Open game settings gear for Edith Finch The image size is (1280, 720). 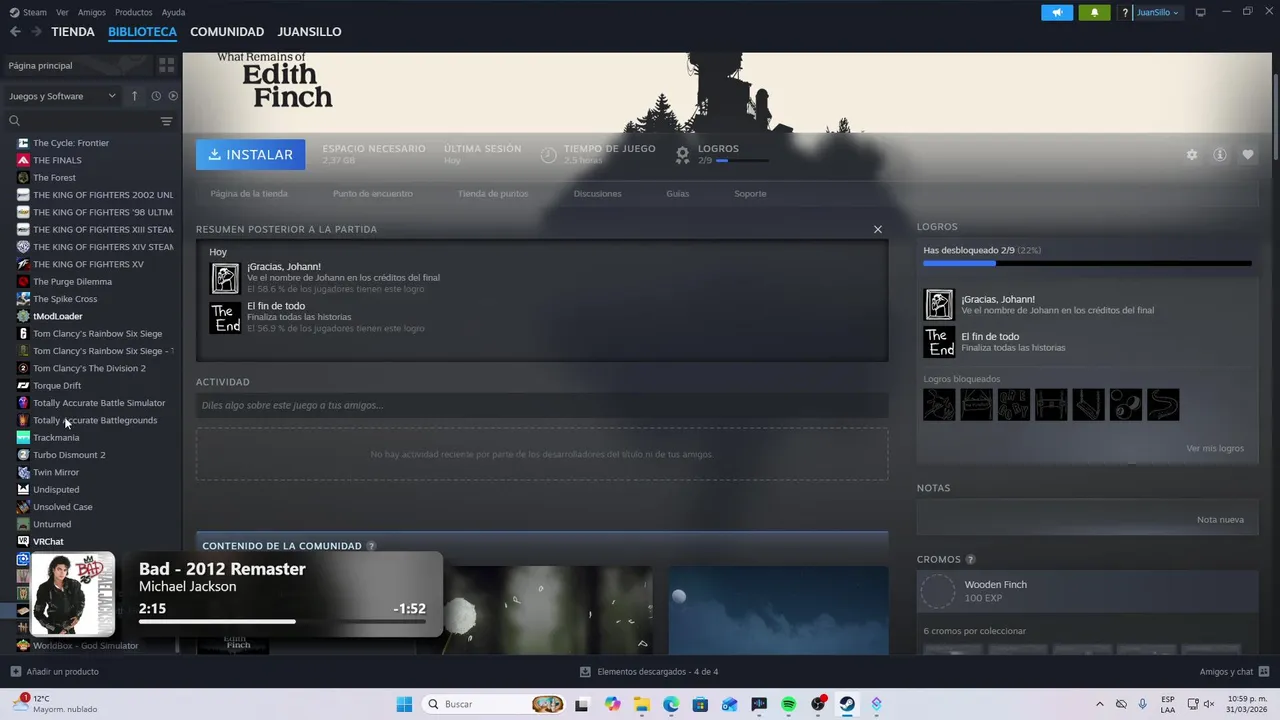[x=1191, y=155]
